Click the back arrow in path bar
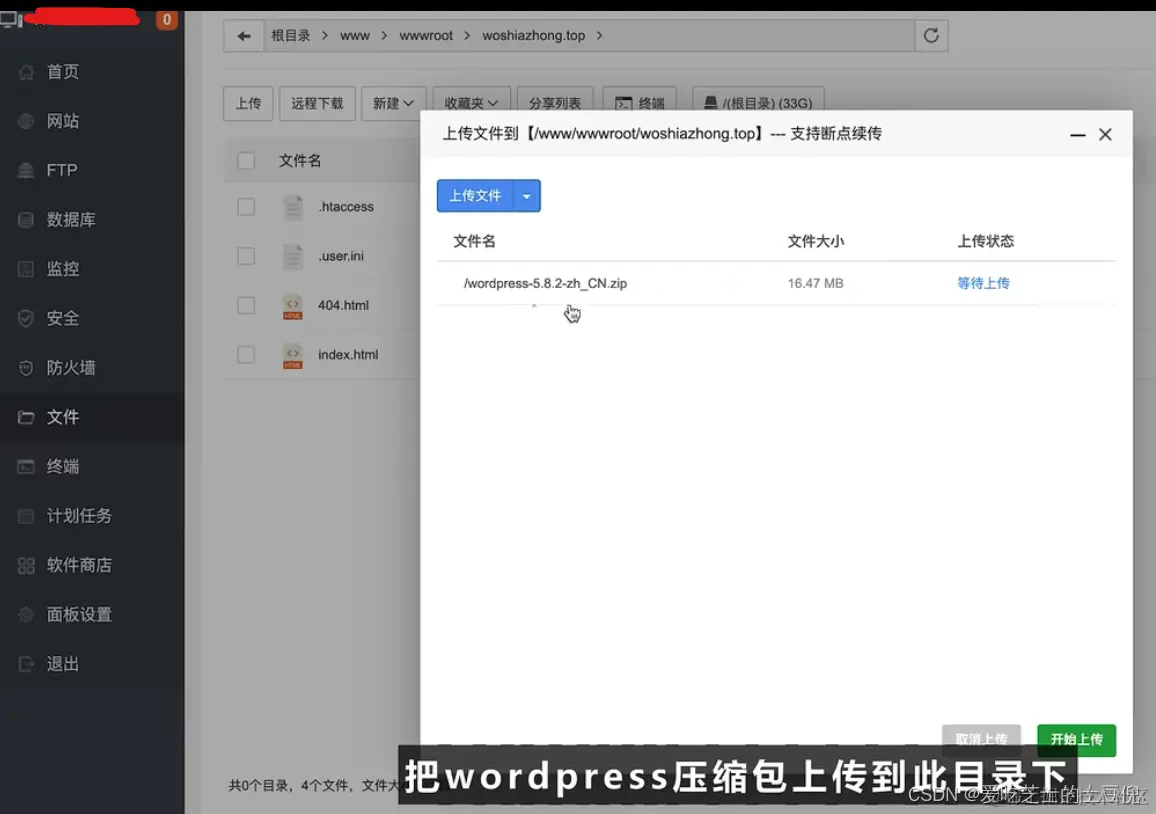This screenshot has width=1156, height=814. click(x=244, y=35)
